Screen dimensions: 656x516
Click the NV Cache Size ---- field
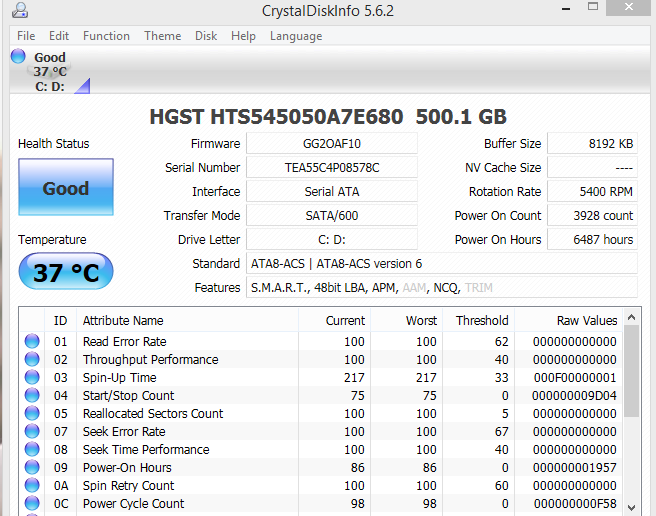click(x=592, y=168)
